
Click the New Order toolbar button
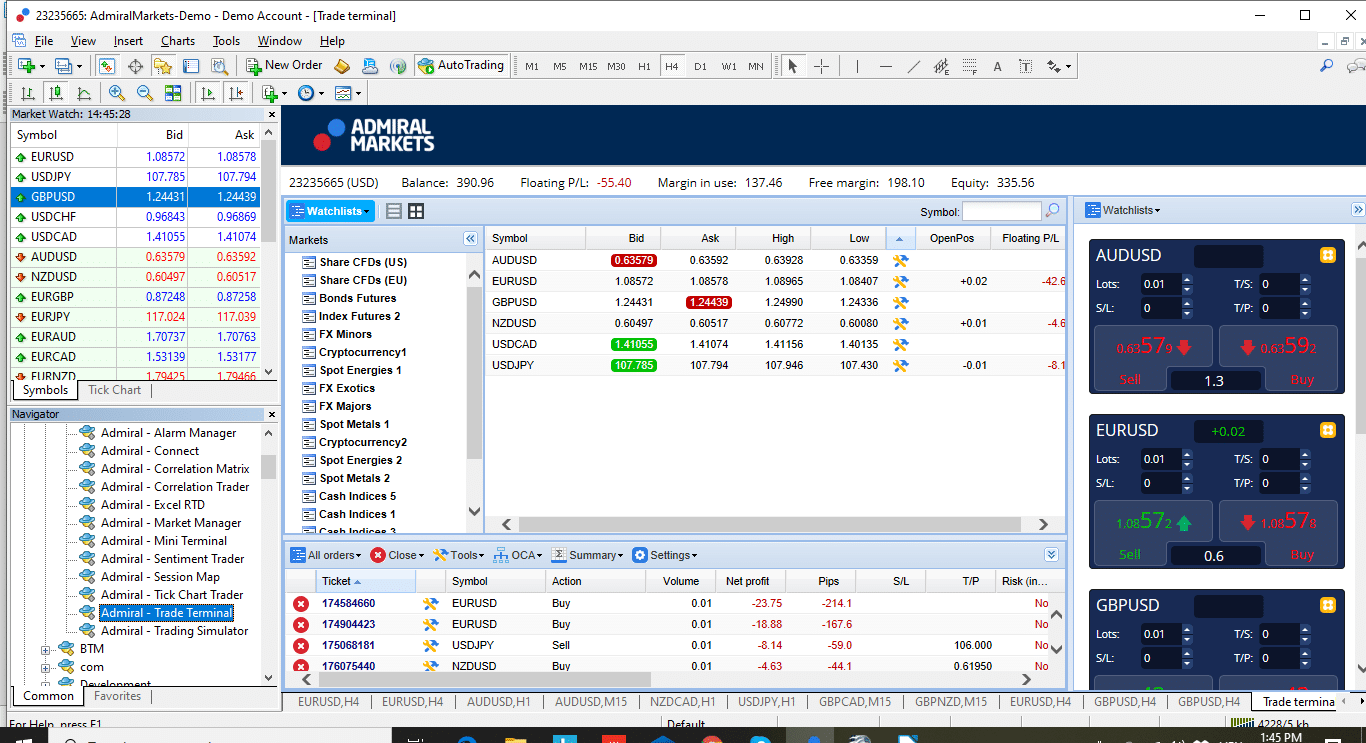[285, 66]
